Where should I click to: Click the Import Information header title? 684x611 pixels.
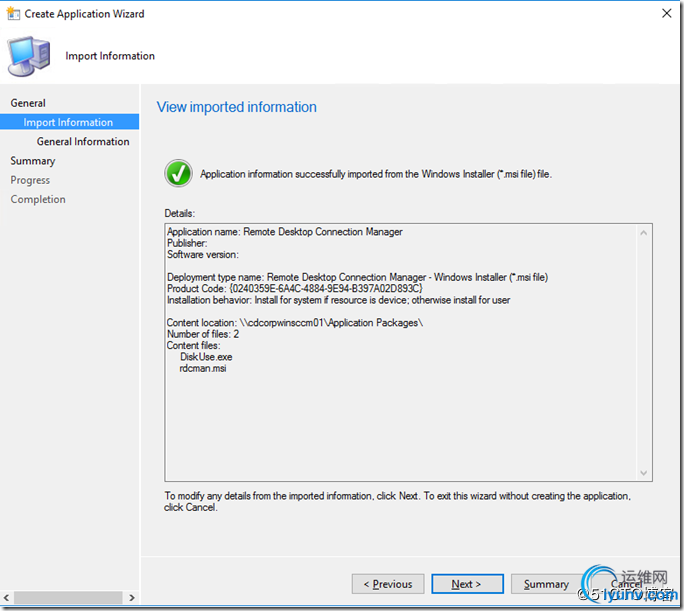click(110, 56)
